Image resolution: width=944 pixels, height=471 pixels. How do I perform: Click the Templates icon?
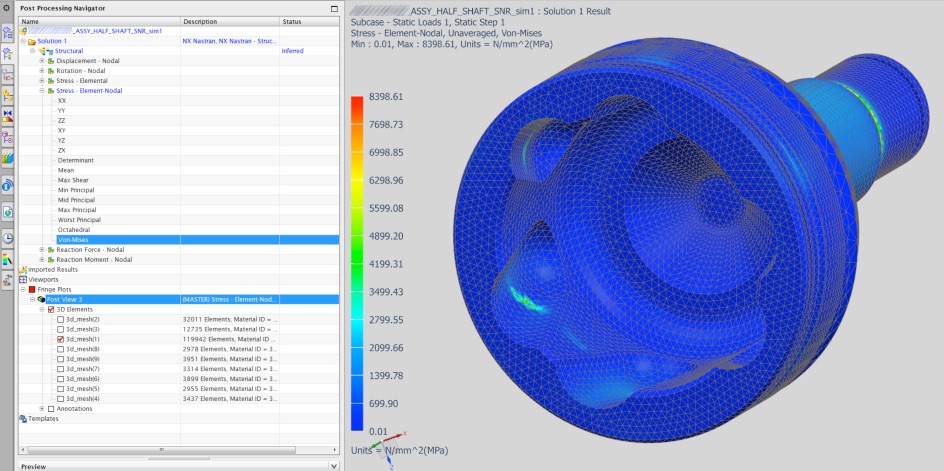tap(23, 419)
